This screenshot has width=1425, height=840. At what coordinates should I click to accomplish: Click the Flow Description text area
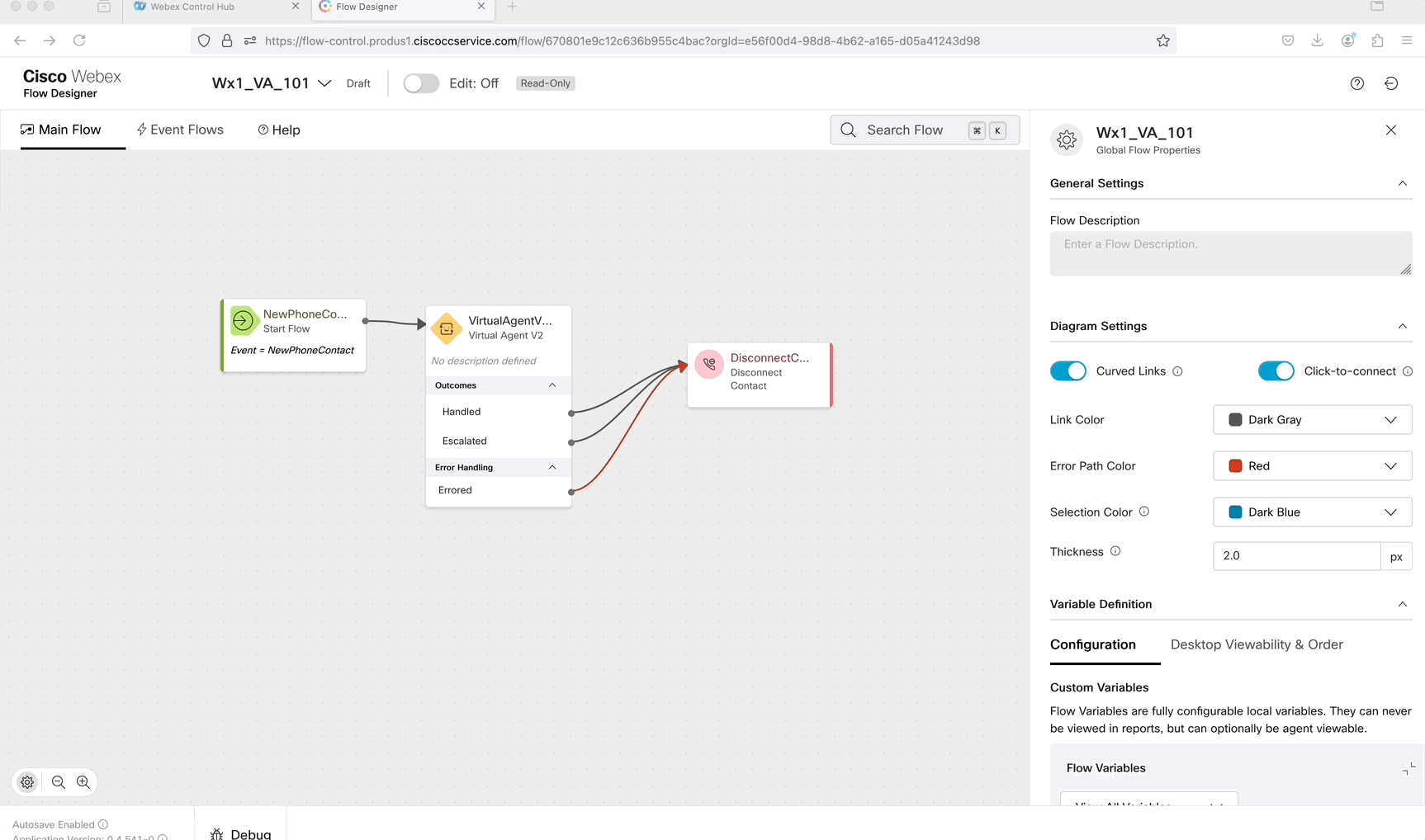pos(1229,253)
